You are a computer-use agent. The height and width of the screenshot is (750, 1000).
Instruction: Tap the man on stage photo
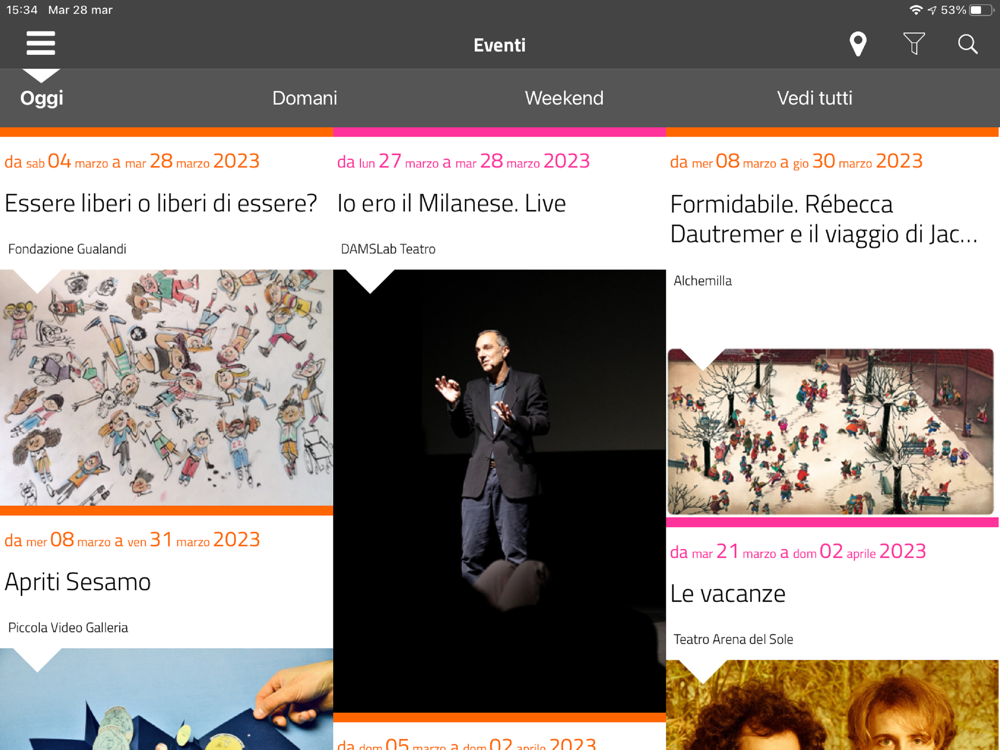coord(499,491)
